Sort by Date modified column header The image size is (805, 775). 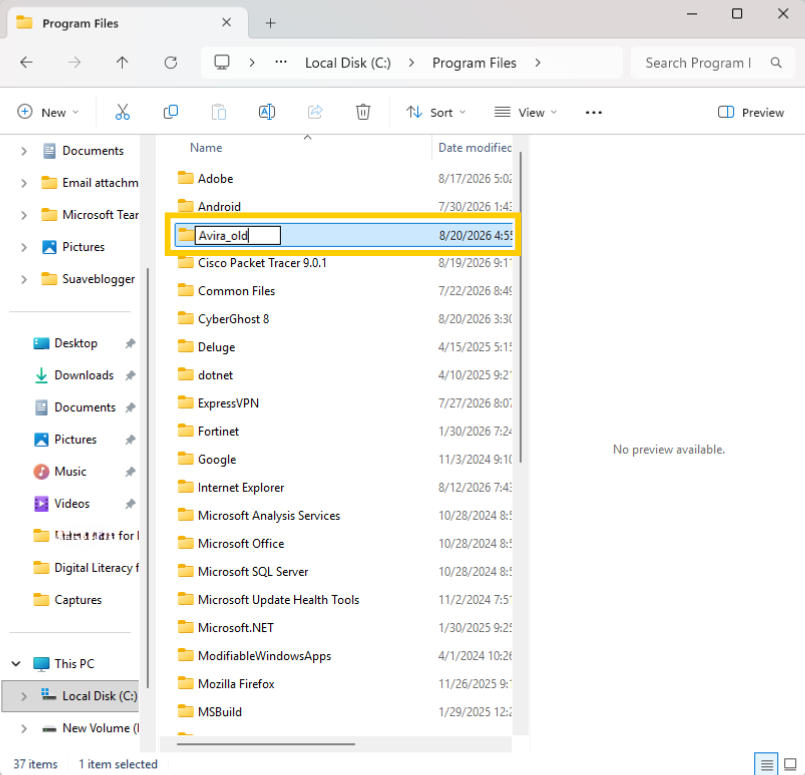474,148
